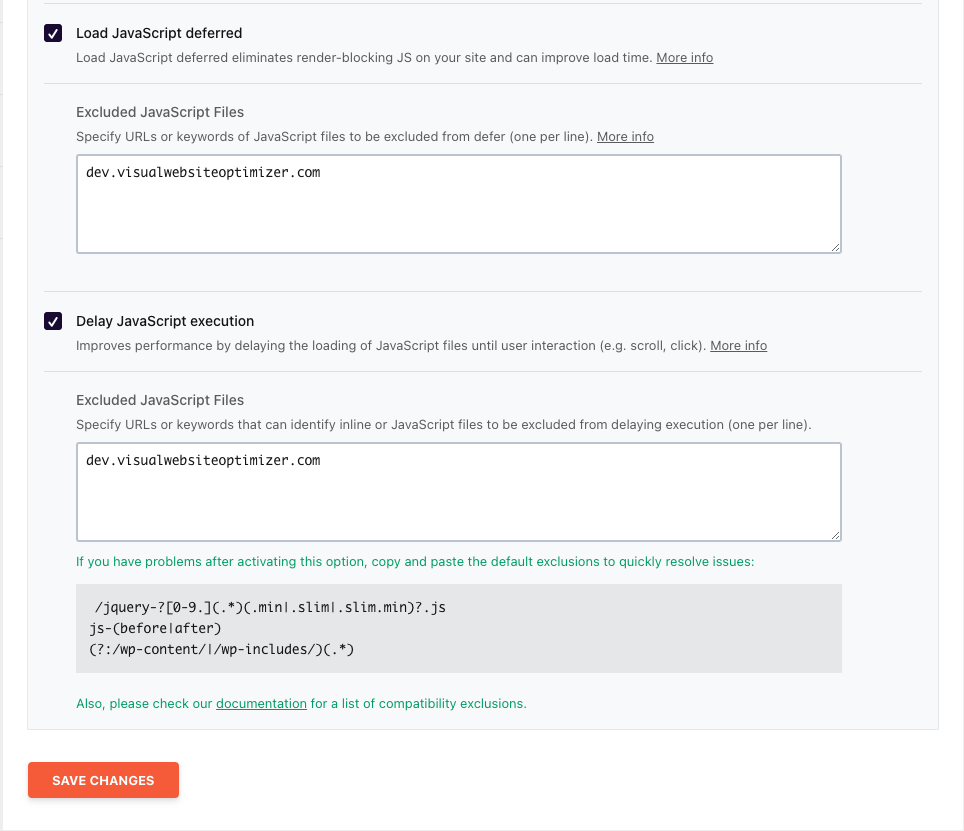This screenshot has height=831, width=964.
Task: Click the jquery regex line in default exclusions
Action: [270, 607]
